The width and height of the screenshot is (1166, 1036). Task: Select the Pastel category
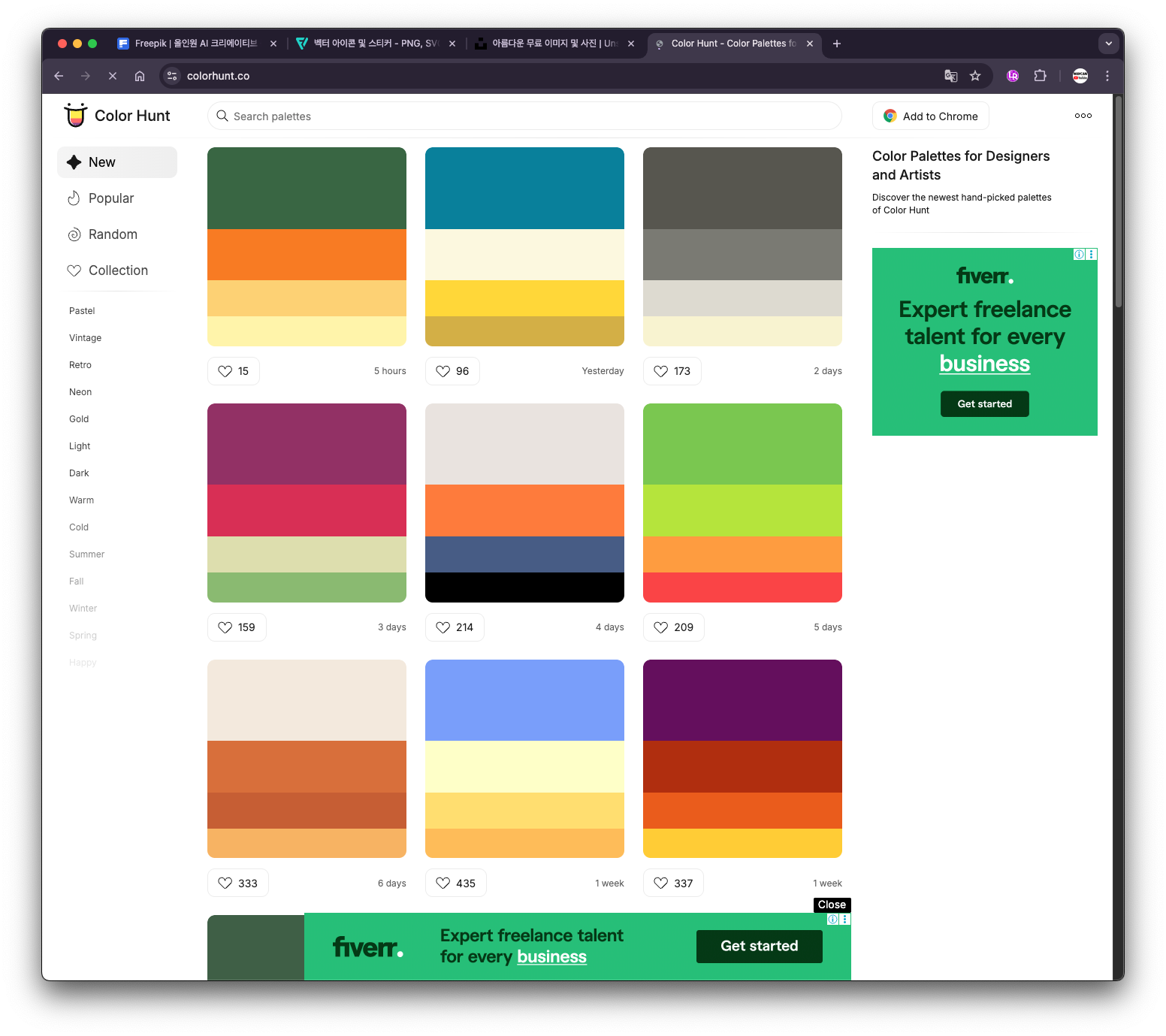point(82,311)
